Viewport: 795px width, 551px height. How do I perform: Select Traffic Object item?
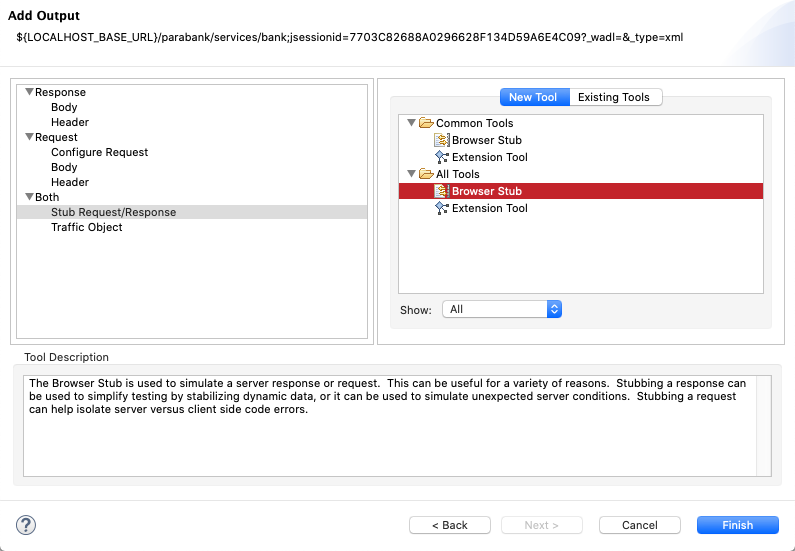point(87,227)
